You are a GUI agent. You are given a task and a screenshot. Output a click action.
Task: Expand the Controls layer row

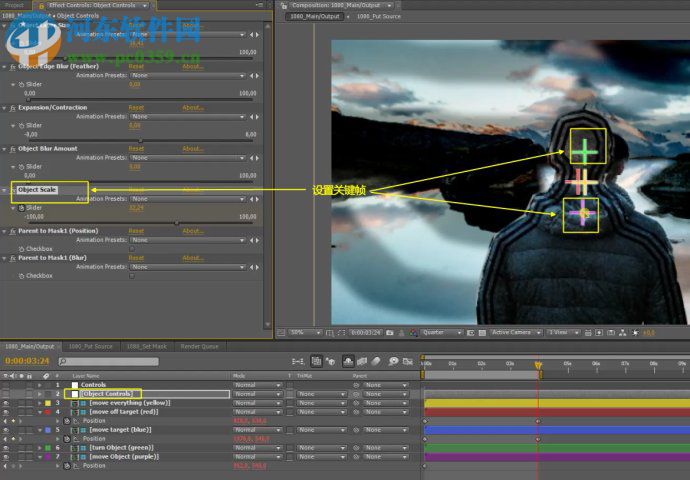tap(40, 385)
